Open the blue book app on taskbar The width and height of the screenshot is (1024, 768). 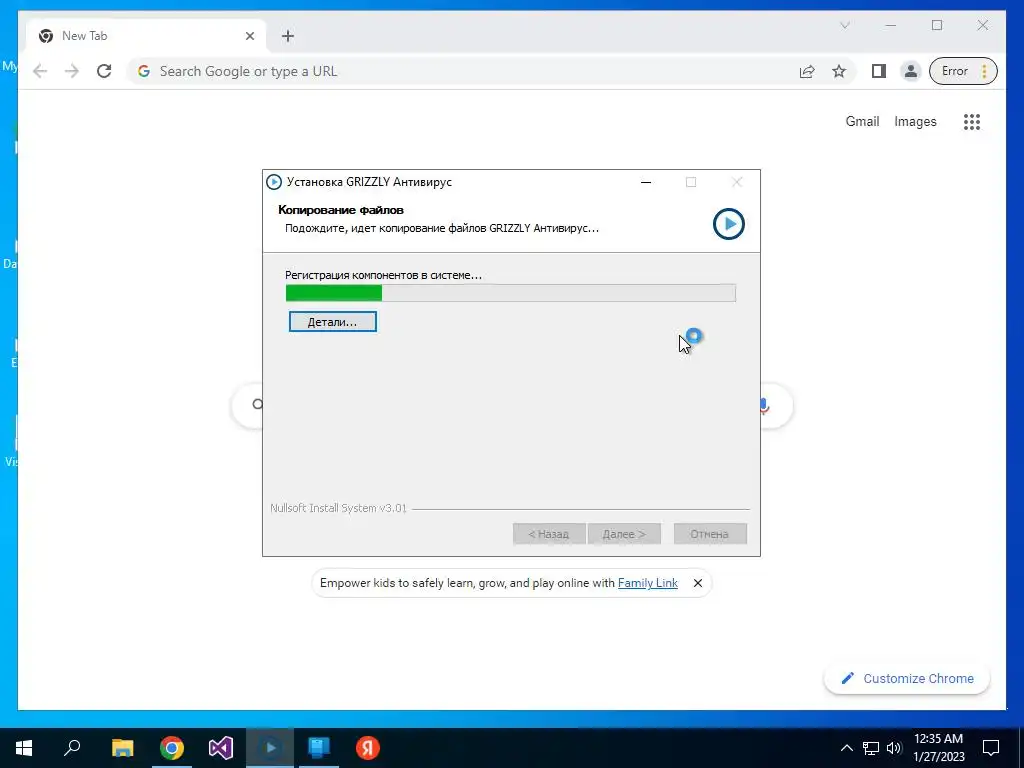[319, 748]
